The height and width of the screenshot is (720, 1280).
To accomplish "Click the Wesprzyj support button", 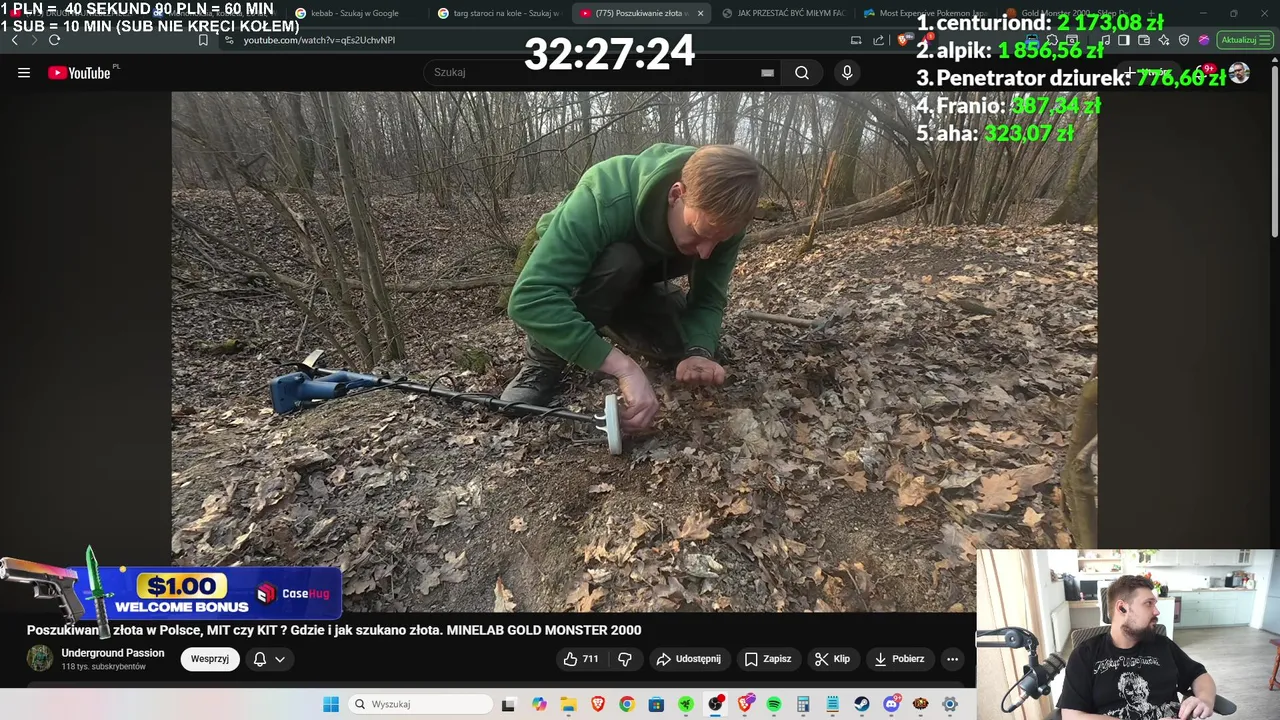I will tap(210, 659).
